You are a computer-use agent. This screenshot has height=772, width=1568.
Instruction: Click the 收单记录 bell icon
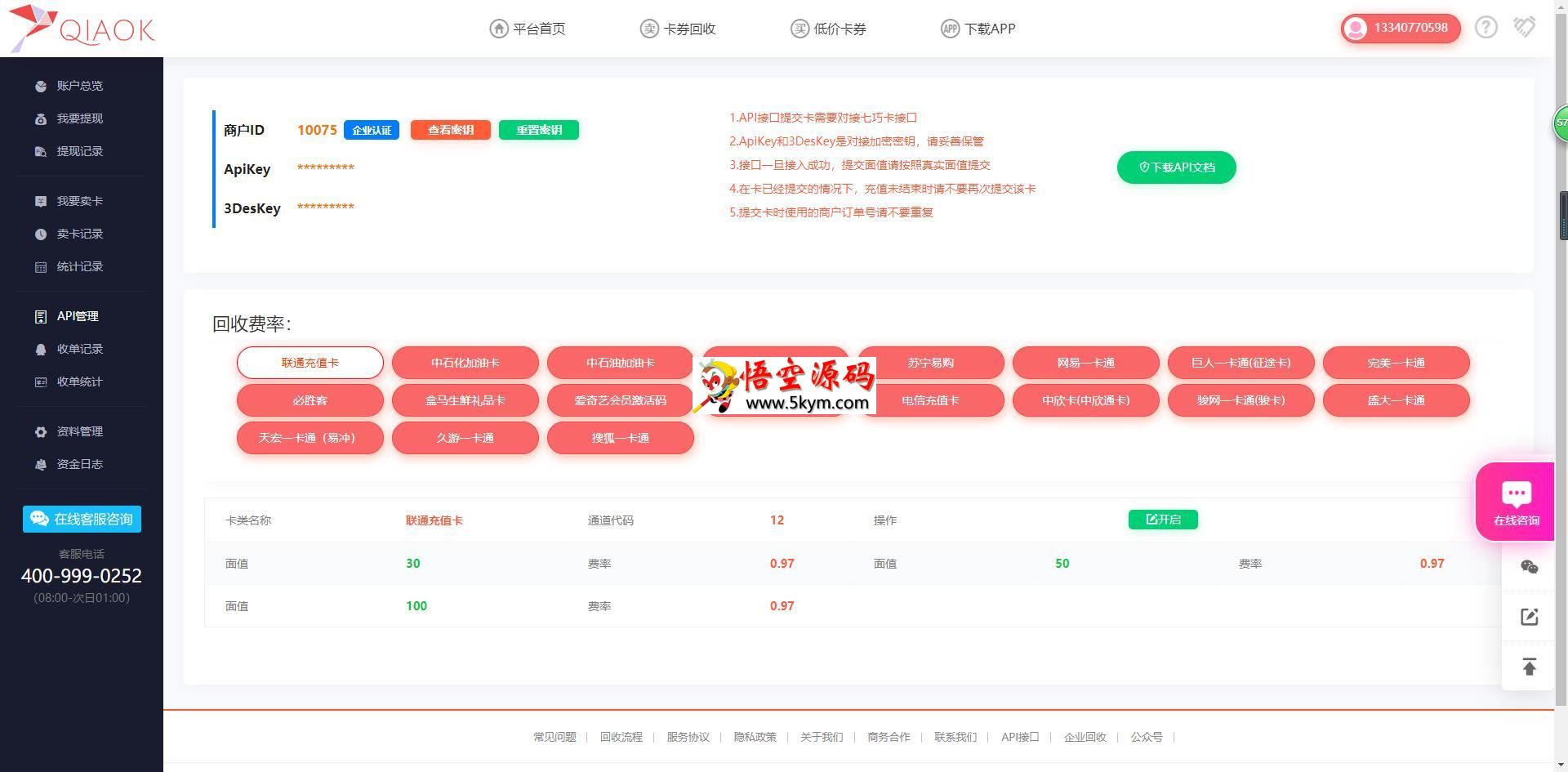coord(41,349)
